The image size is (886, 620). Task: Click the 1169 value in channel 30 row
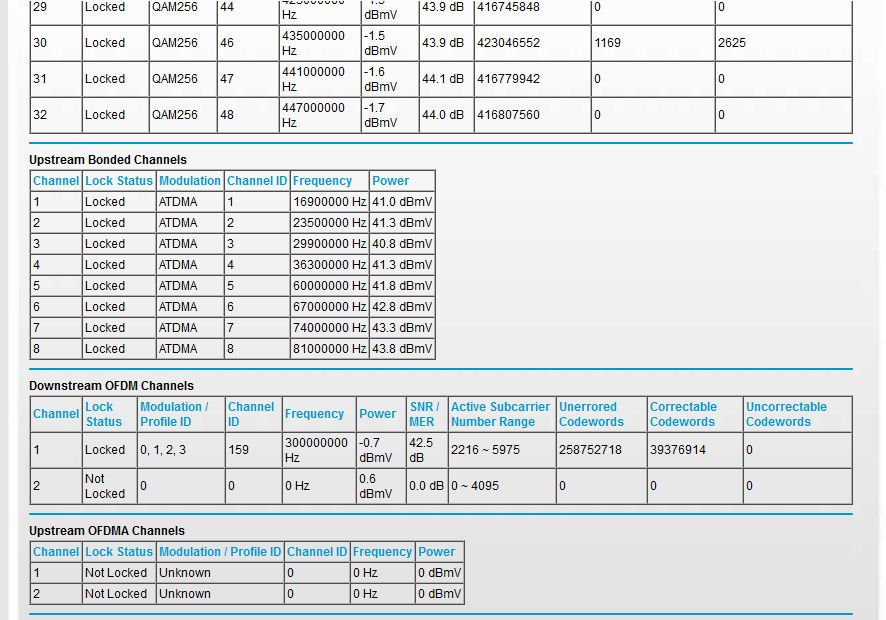click(x=607, y=43)
